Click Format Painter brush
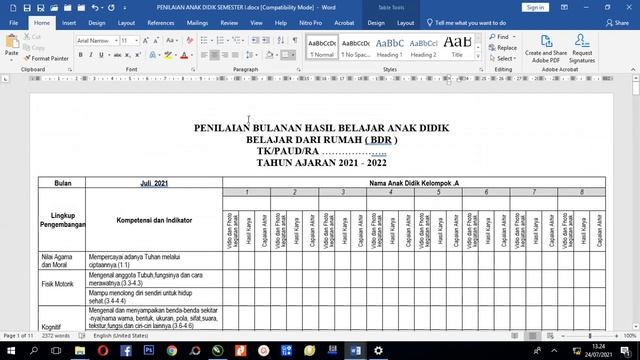 point(46,58)
